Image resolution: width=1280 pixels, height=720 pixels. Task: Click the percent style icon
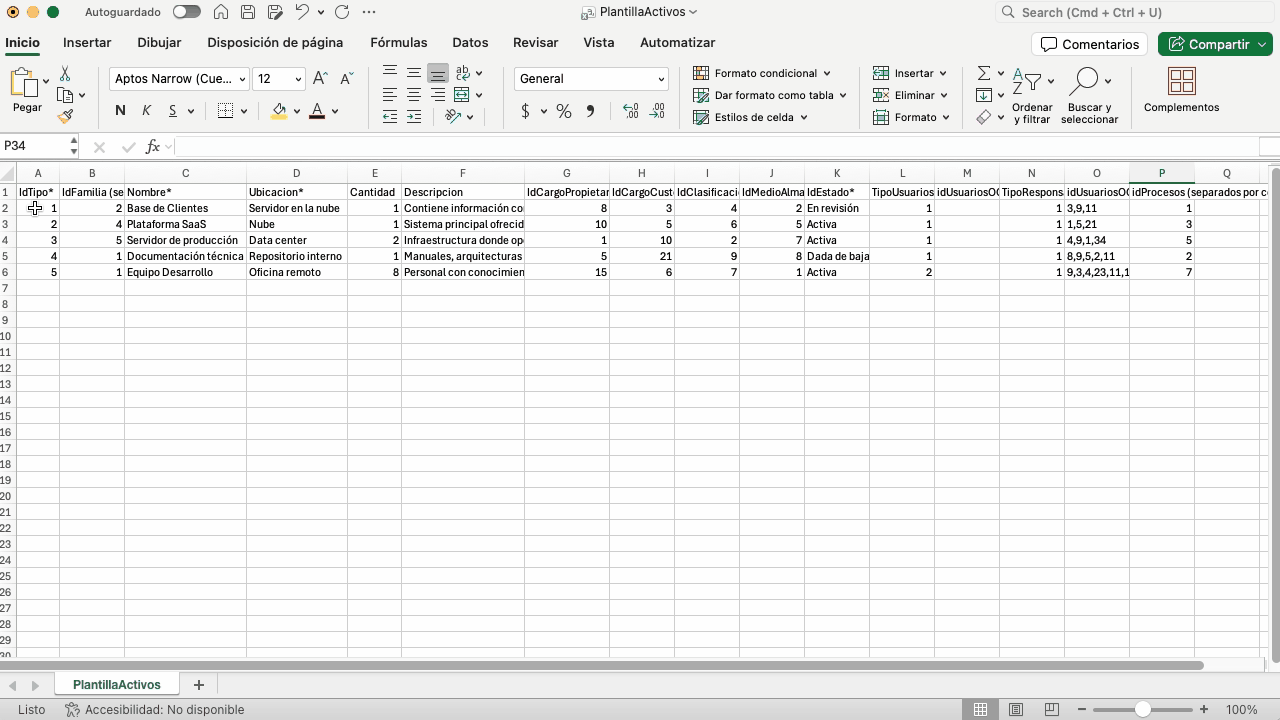564,111
